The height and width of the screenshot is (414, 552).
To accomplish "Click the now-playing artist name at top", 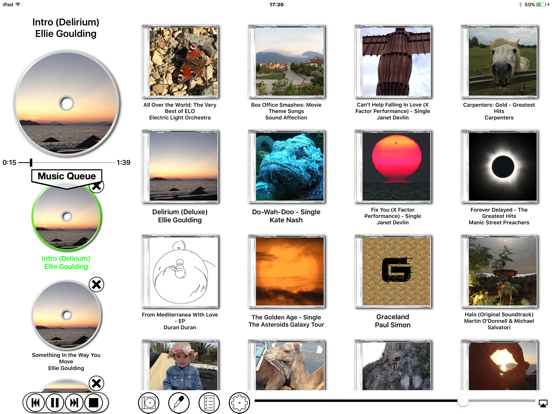I will pyautogui.click(x=66, y=34).
